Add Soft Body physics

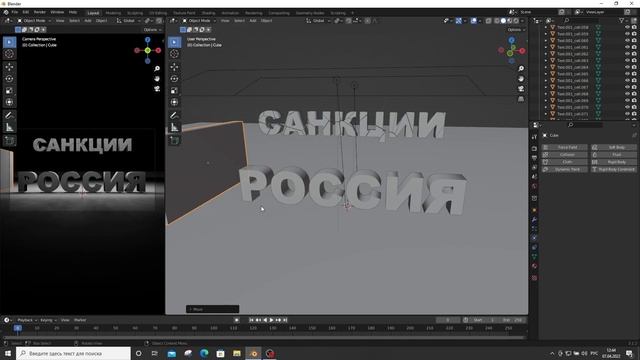click(613, 147)
